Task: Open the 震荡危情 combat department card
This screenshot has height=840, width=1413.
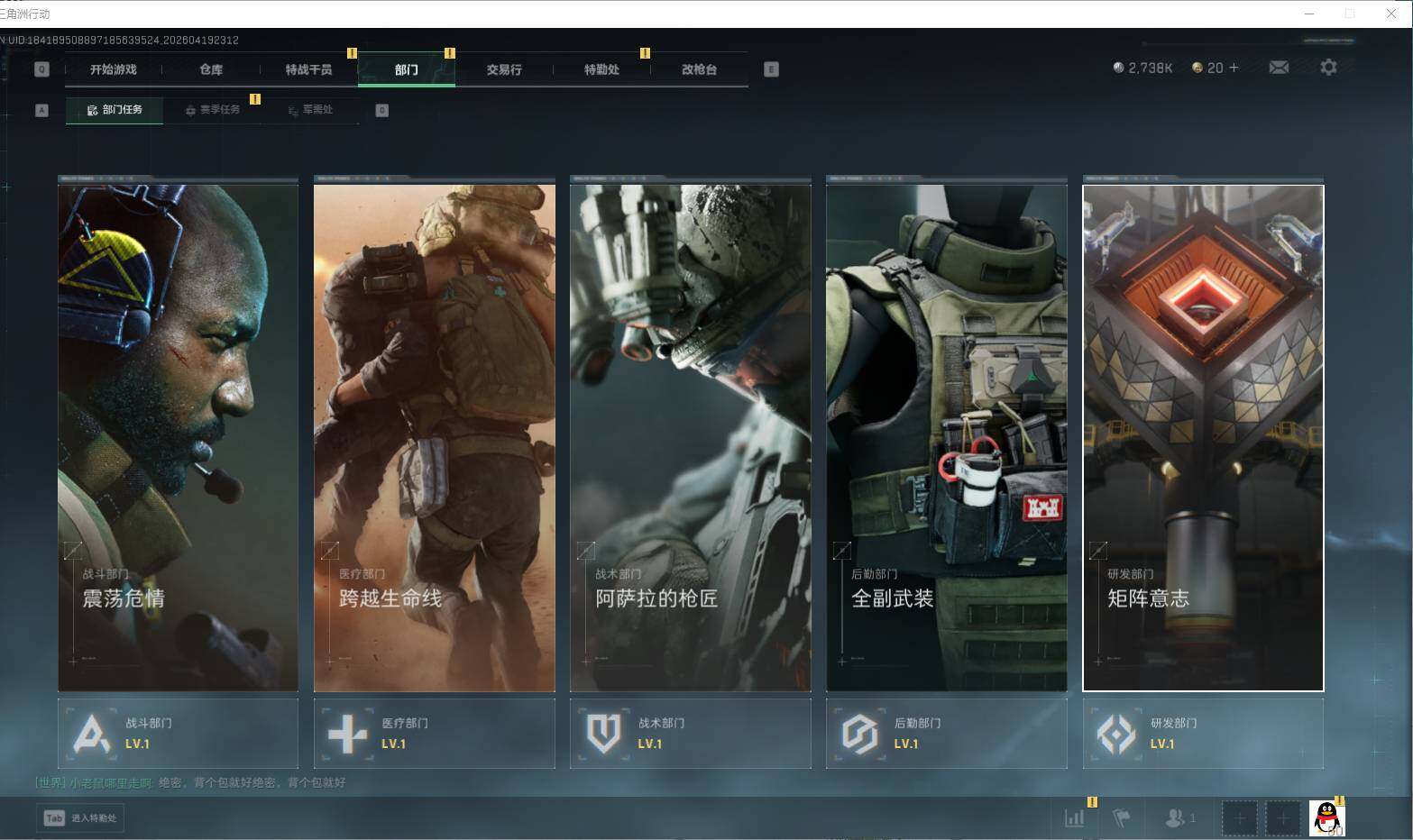Action: click(178, 438)
